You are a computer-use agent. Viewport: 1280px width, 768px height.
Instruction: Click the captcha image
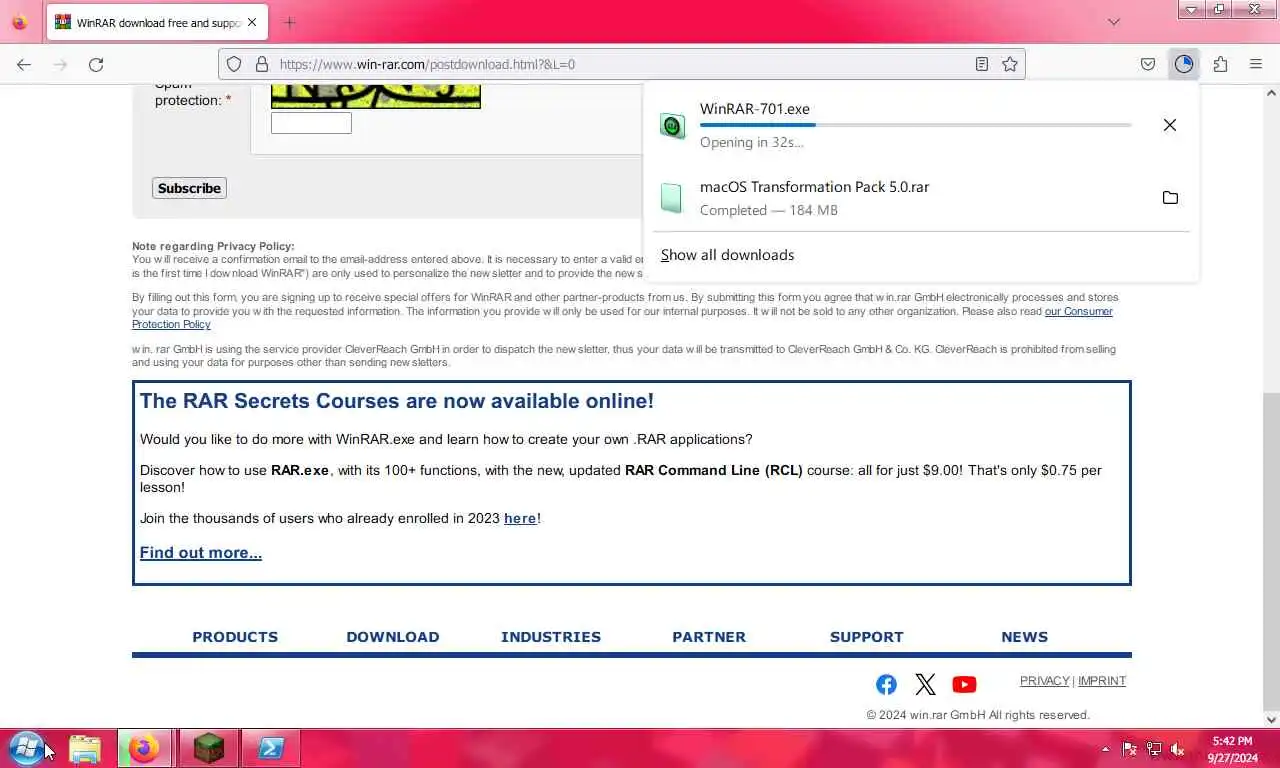click(x=376, y=96)
